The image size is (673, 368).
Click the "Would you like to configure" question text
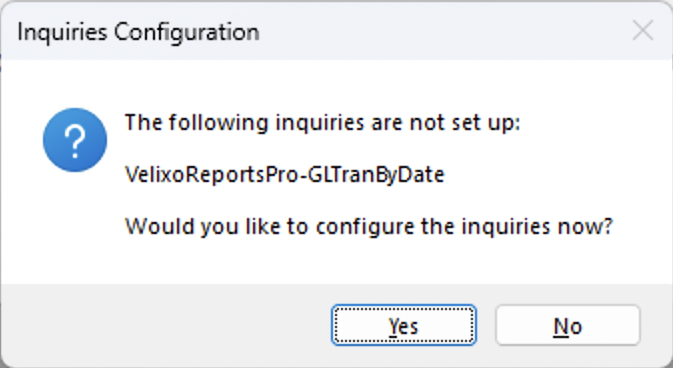[x=369, y=226]
